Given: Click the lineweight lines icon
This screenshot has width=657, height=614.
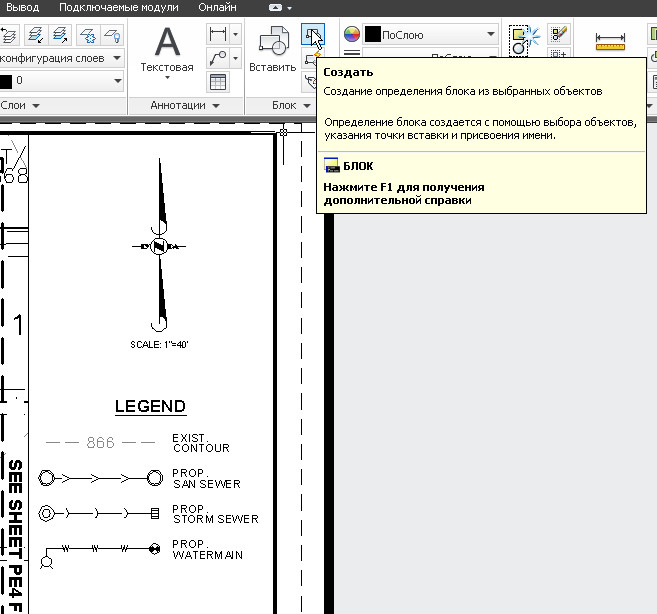Looking at the screenshot, I should pos(352,53).
